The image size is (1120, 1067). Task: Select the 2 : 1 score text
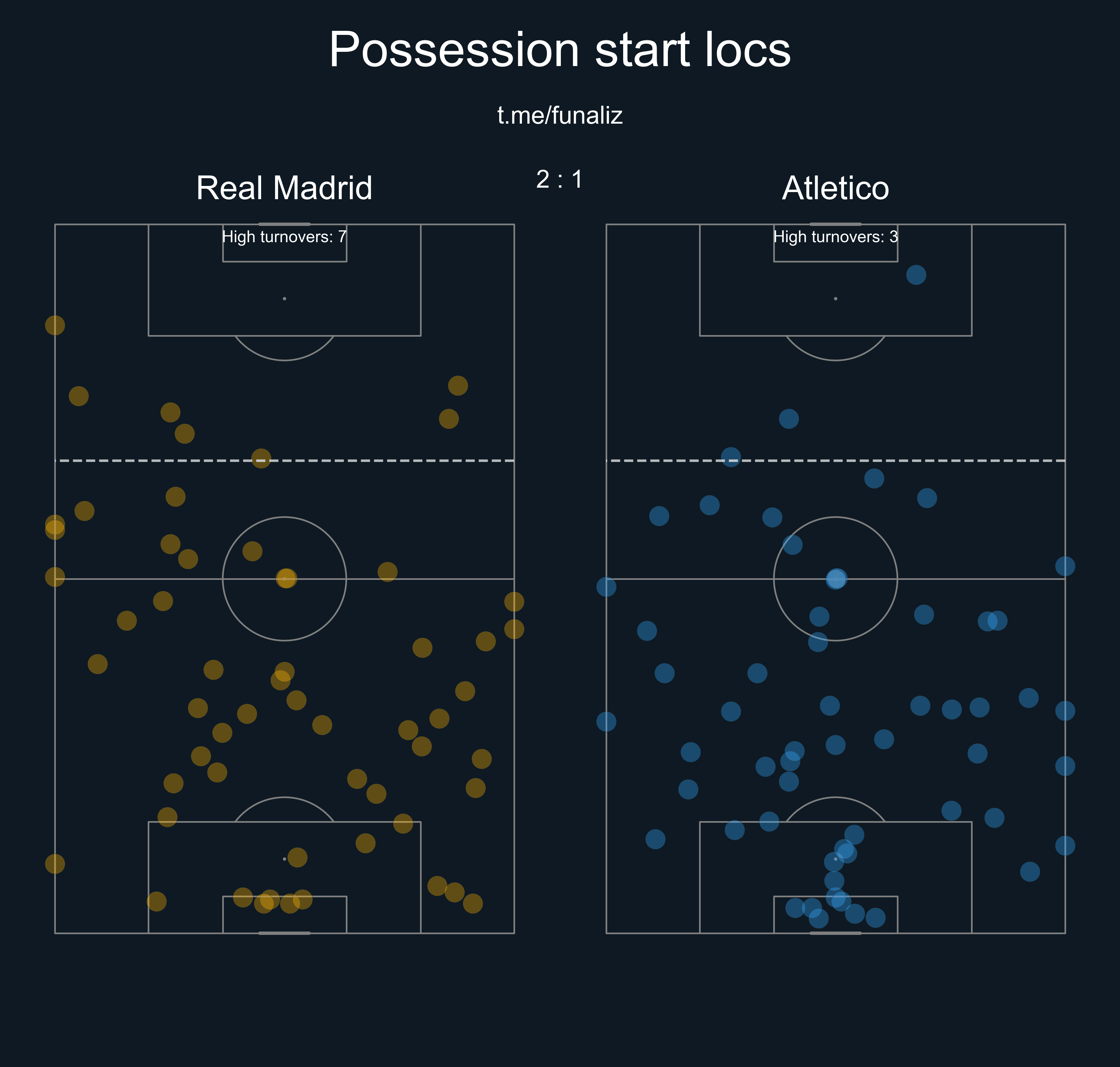point(560,179)
